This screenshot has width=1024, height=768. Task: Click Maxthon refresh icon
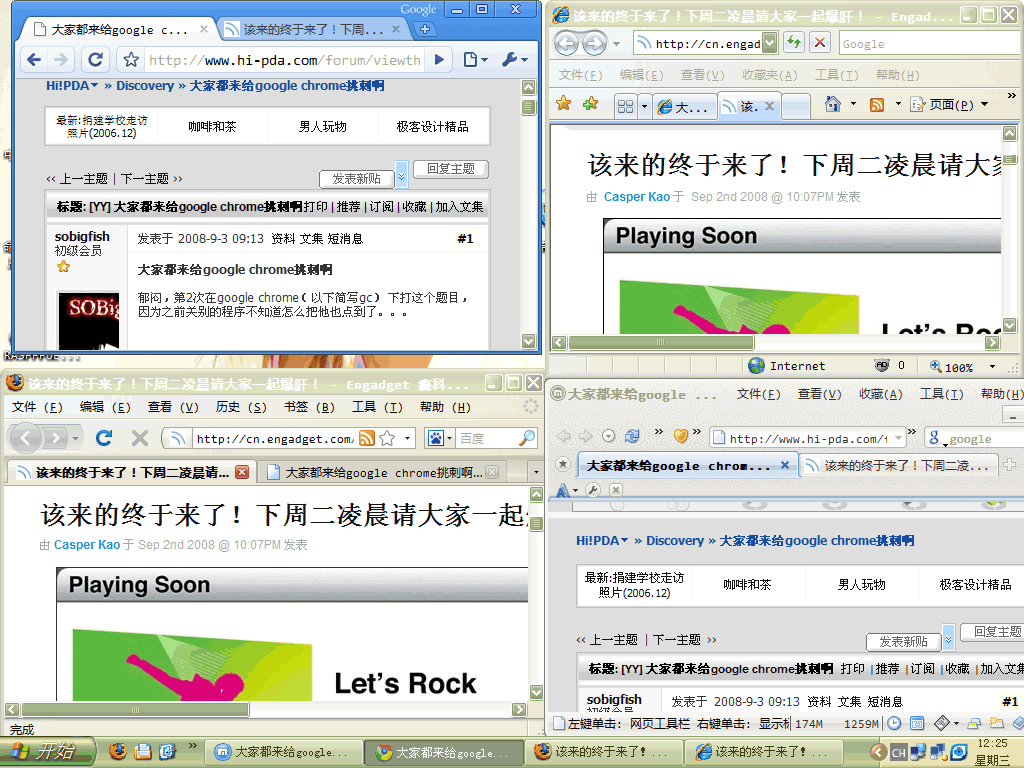[632, 436]
